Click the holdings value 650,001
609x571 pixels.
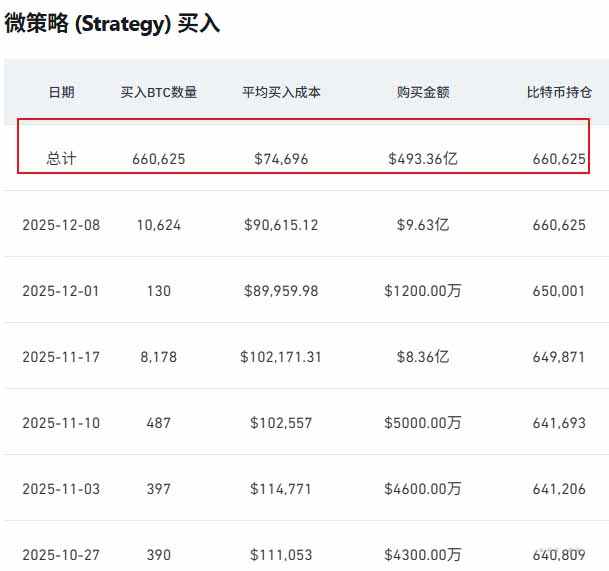(559, 291)
